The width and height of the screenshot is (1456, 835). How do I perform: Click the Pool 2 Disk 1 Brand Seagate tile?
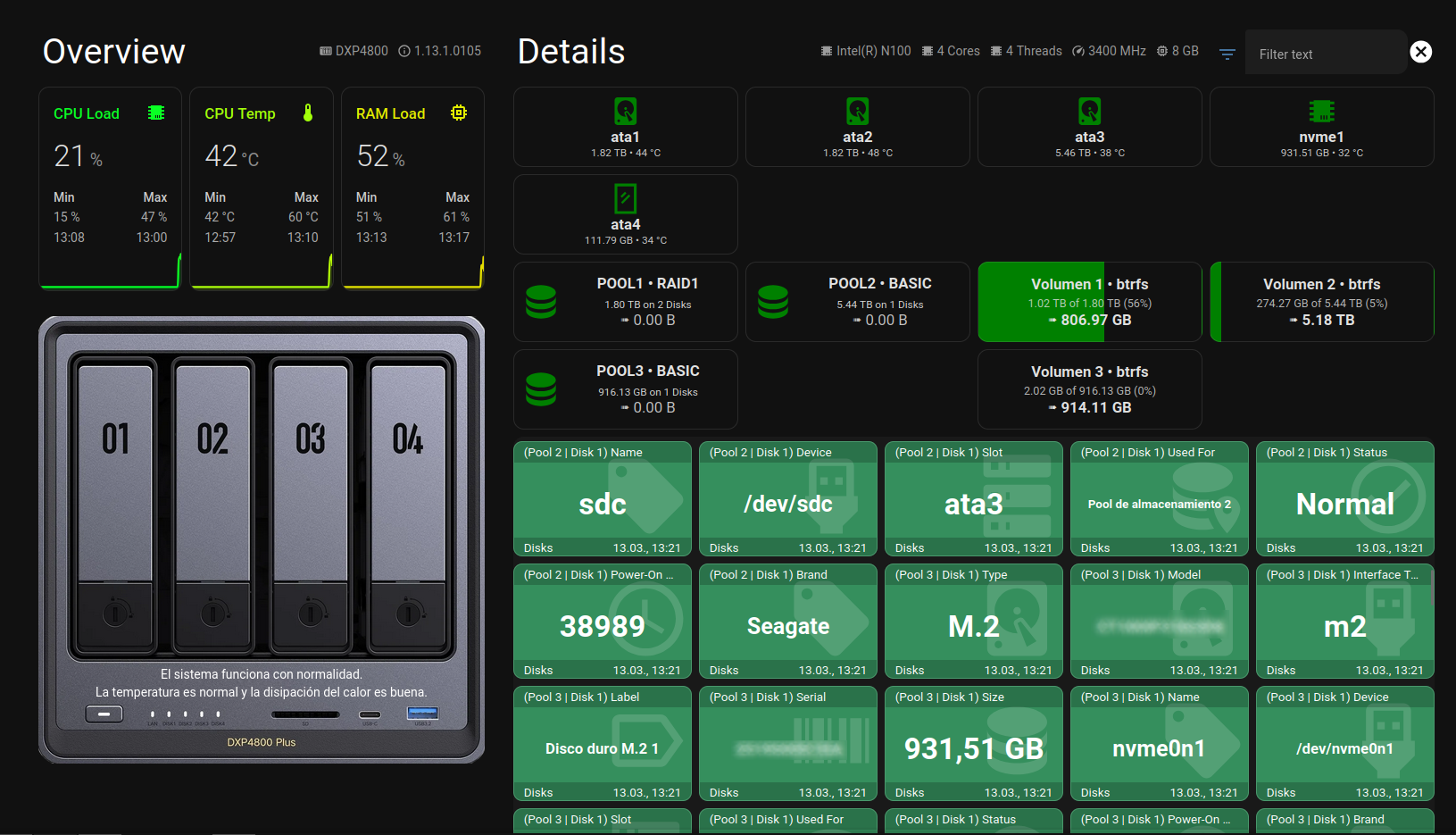[x=787, y=621]
